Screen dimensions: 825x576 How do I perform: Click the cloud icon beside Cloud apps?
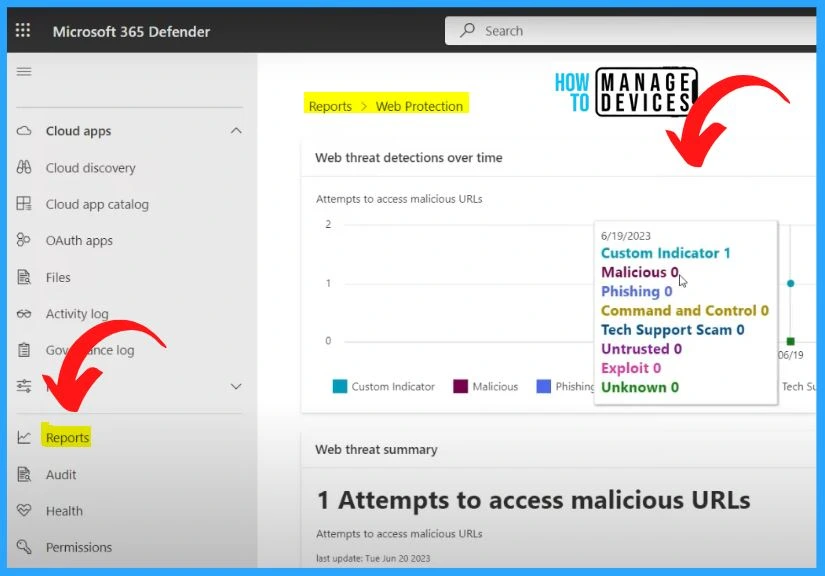(24, 130)
